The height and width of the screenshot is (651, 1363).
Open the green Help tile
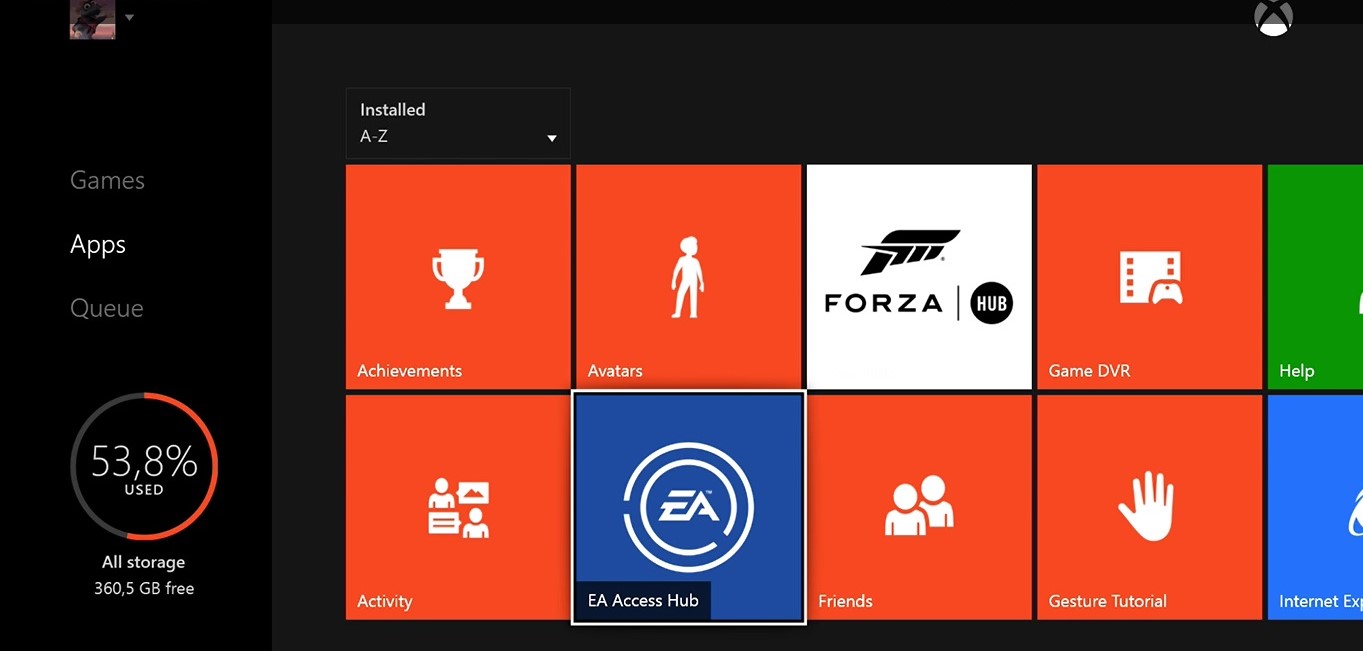point(1315,277)
